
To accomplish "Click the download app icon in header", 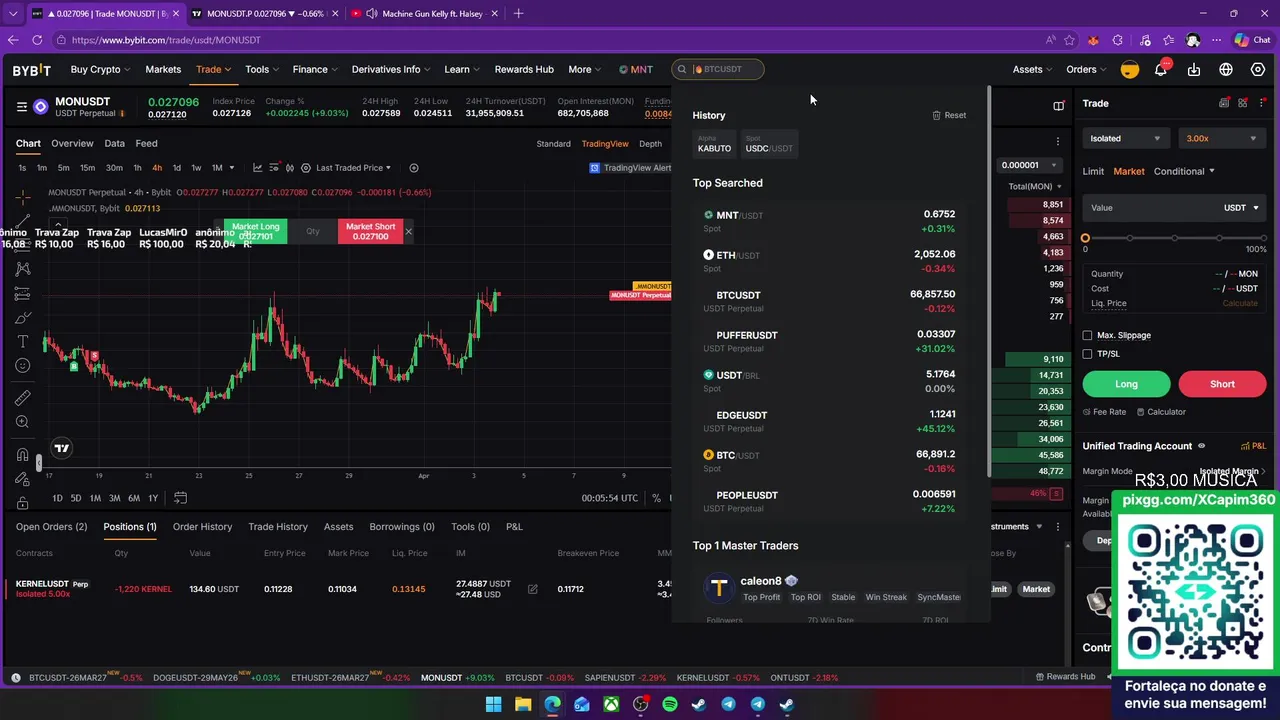I will [1194, 69].
